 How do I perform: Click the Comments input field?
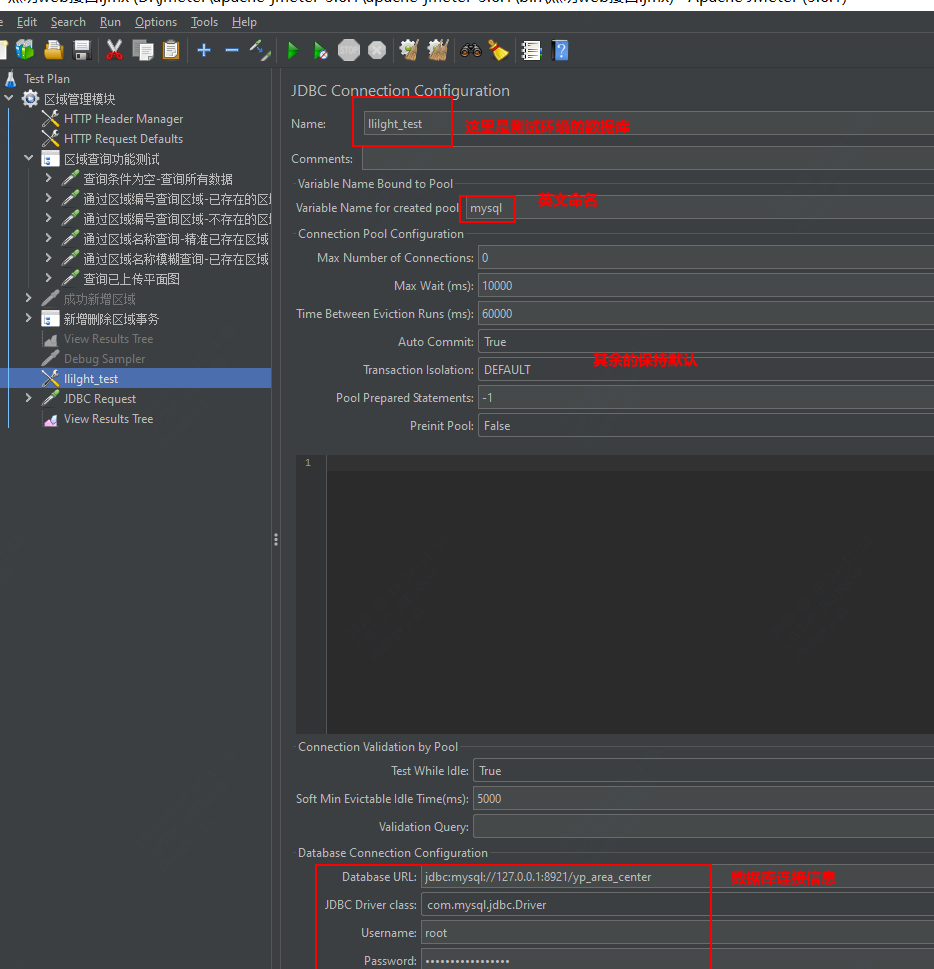click(x=648, y=159)
